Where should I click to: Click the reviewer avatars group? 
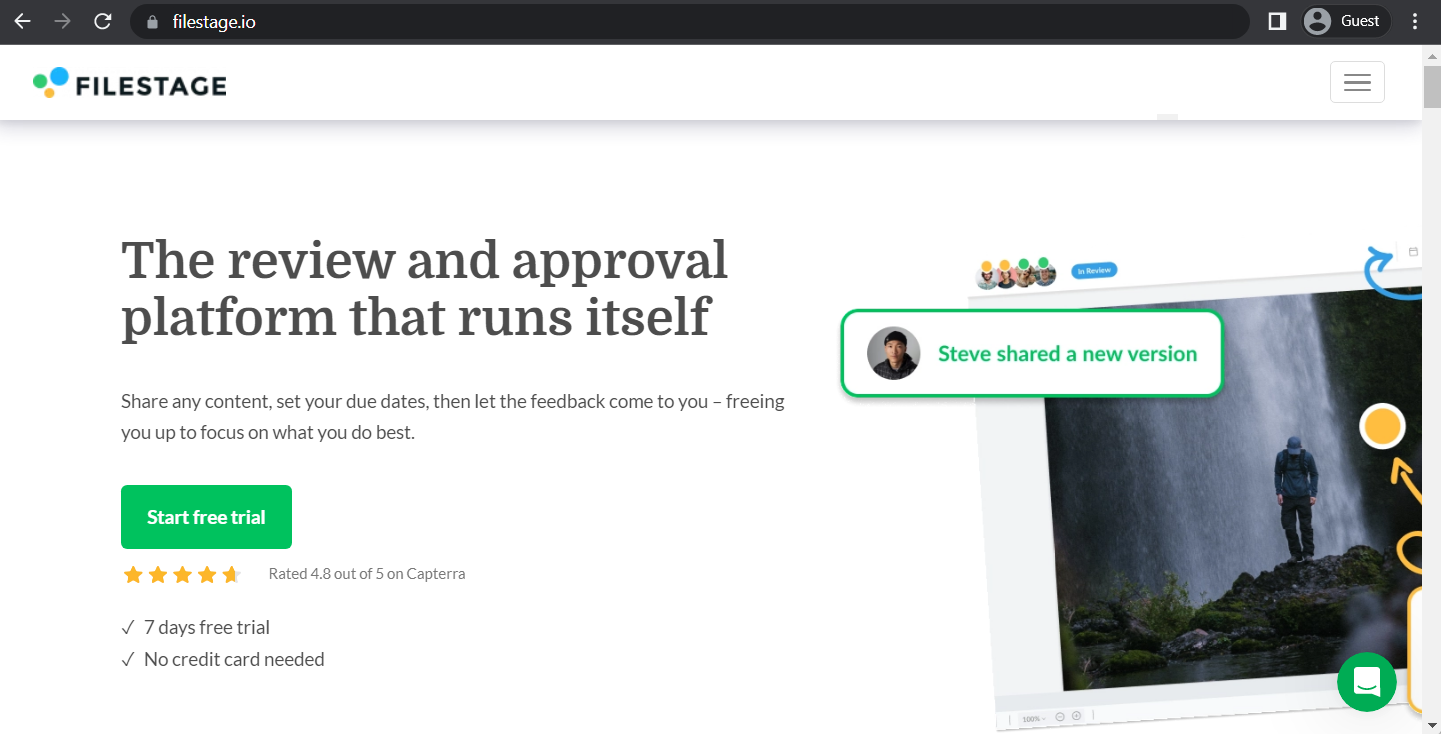[1016, 273]
